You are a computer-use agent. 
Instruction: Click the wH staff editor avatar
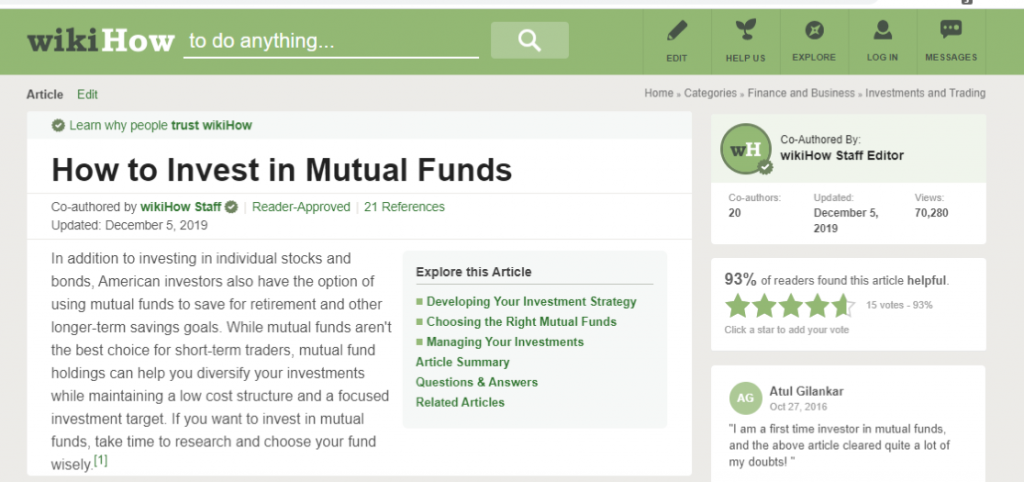tap(746, 149)
